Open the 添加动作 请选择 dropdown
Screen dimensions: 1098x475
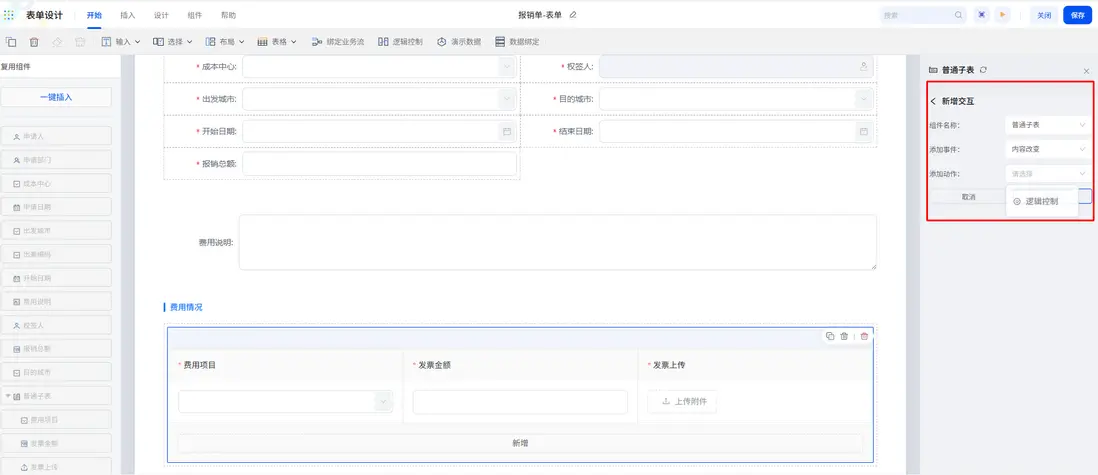coord(1046,174)
